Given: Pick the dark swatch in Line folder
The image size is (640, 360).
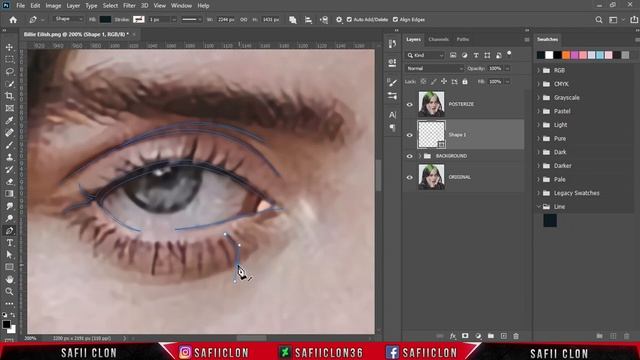Looking at the screenshot, I should (x=550, y=221).
